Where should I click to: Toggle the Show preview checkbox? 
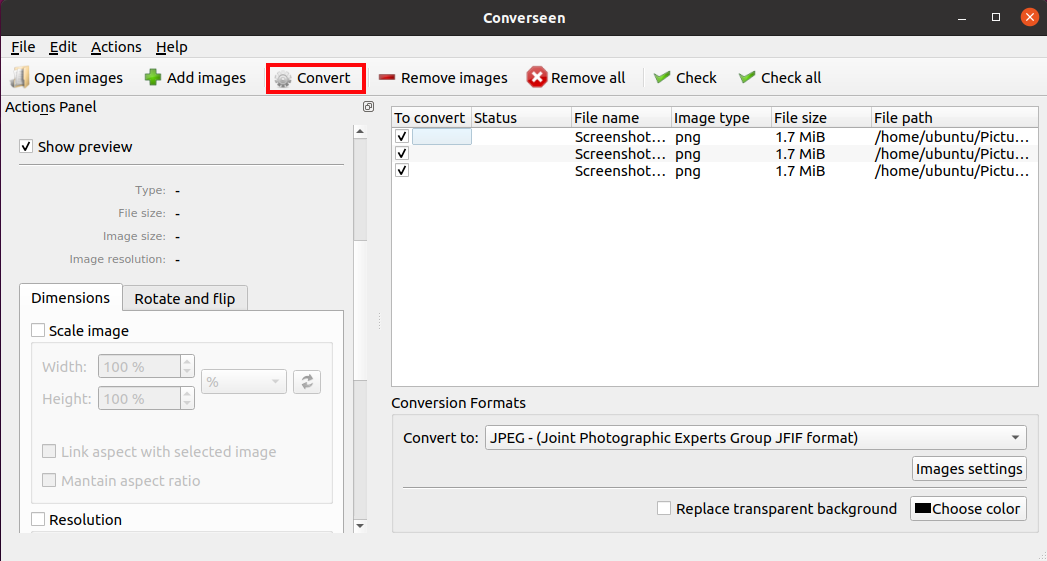click(26, 146)
